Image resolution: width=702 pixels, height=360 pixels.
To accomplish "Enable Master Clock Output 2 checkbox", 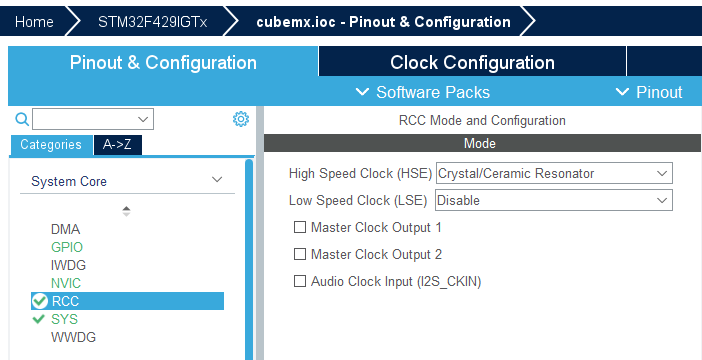I will [300, 254].
